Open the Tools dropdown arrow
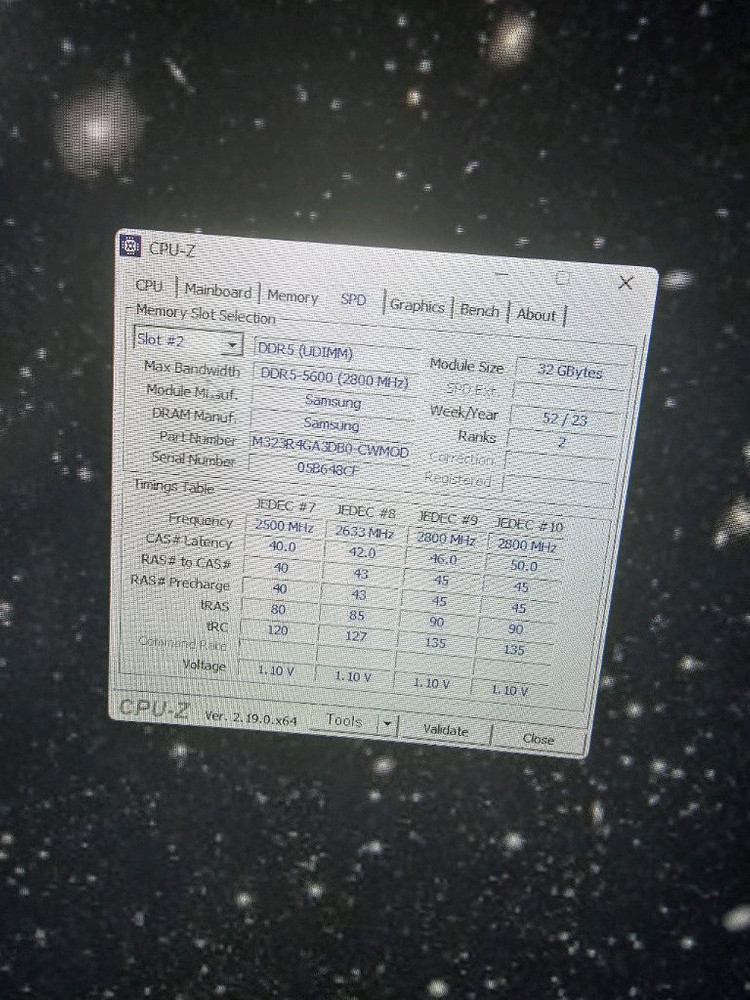 [x=386, y=724]
